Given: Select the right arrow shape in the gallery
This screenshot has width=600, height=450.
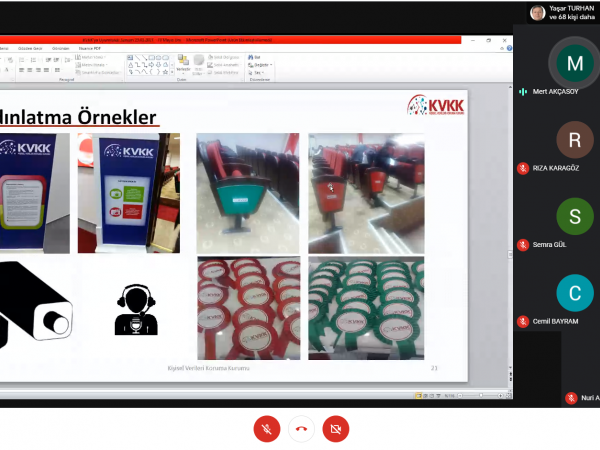Looking at the screenshot, I should click(x=151, y=65).
